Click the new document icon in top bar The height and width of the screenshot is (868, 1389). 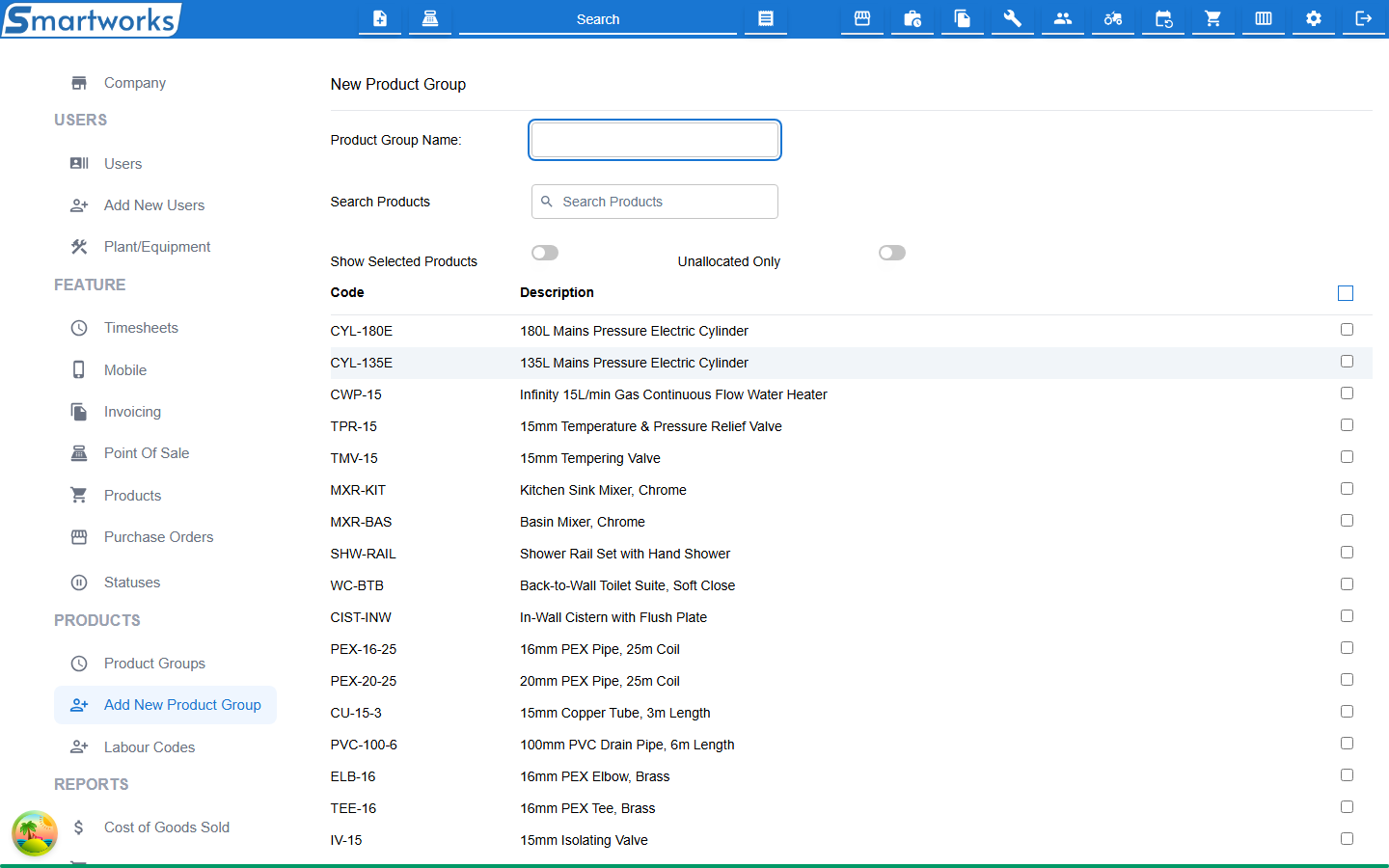pyautogui.click(x=380, y=18)
